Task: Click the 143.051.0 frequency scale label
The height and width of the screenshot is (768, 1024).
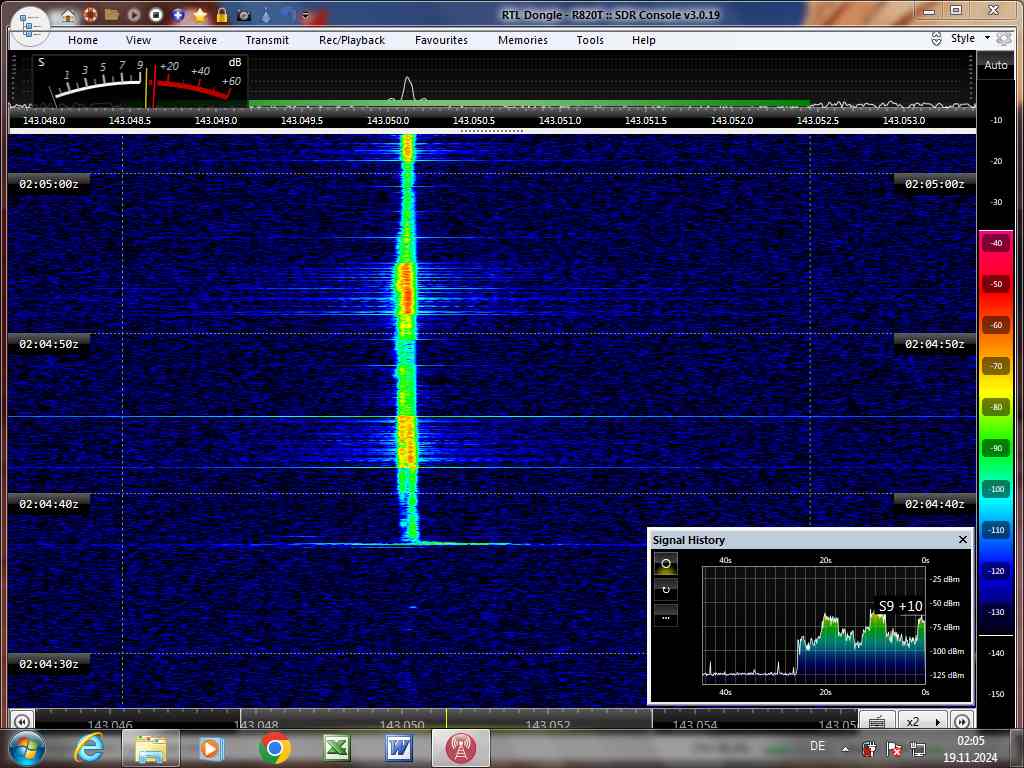Action: point(560,120)
